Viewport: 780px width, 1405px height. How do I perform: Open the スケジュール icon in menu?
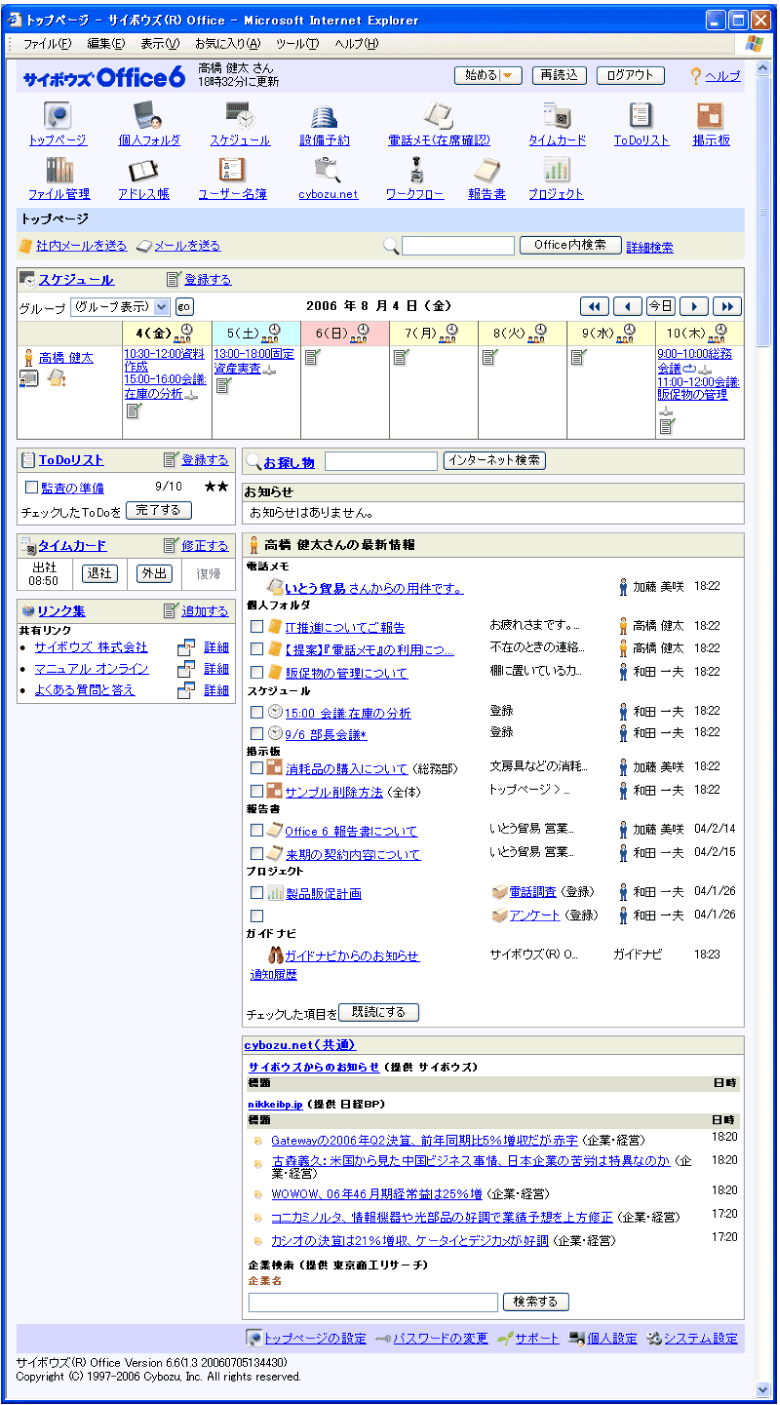point(240,115)
